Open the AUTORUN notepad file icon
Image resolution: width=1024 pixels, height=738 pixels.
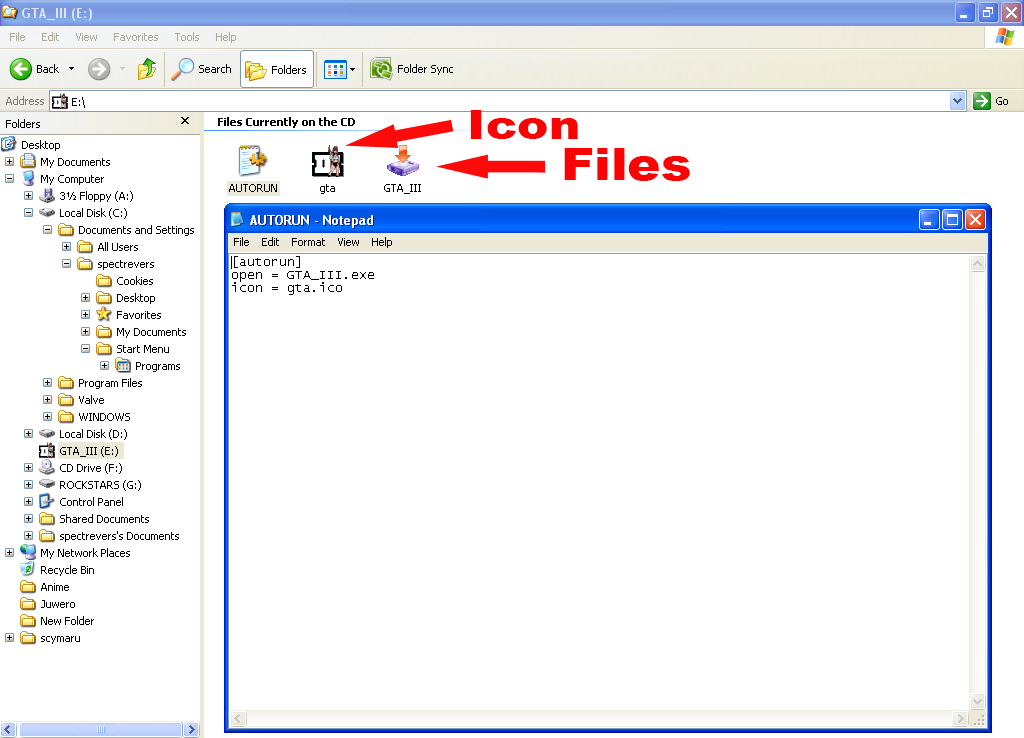pos(251,160)
